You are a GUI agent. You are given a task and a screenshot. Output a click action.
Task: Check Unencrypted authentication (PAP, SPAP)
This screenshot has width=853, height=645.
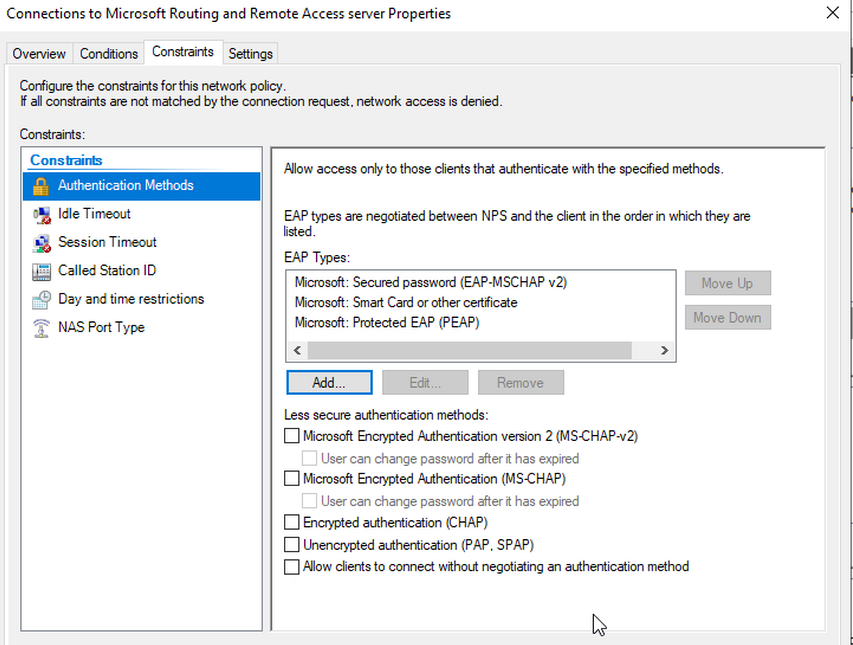pos(292,544)
